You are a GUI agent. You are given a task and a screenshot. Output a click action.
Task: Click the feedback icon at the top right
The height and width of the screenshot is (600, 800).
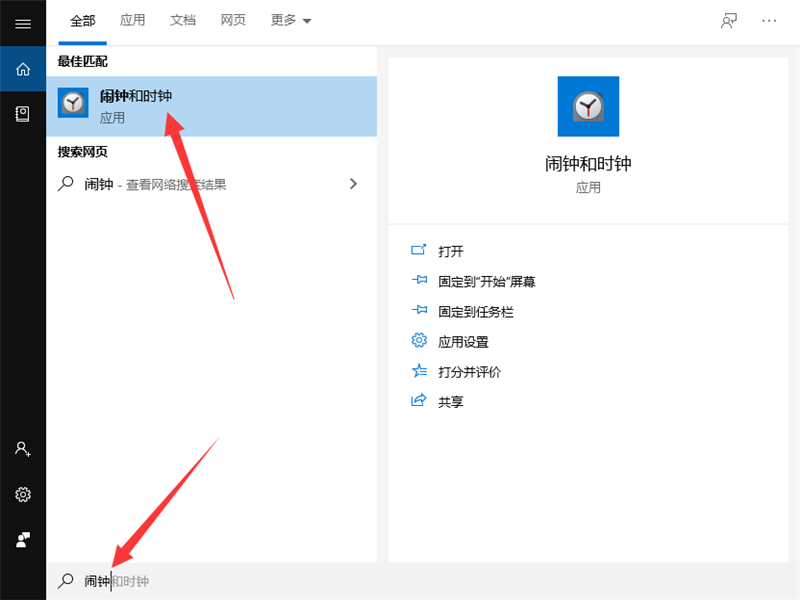[729, 20]
